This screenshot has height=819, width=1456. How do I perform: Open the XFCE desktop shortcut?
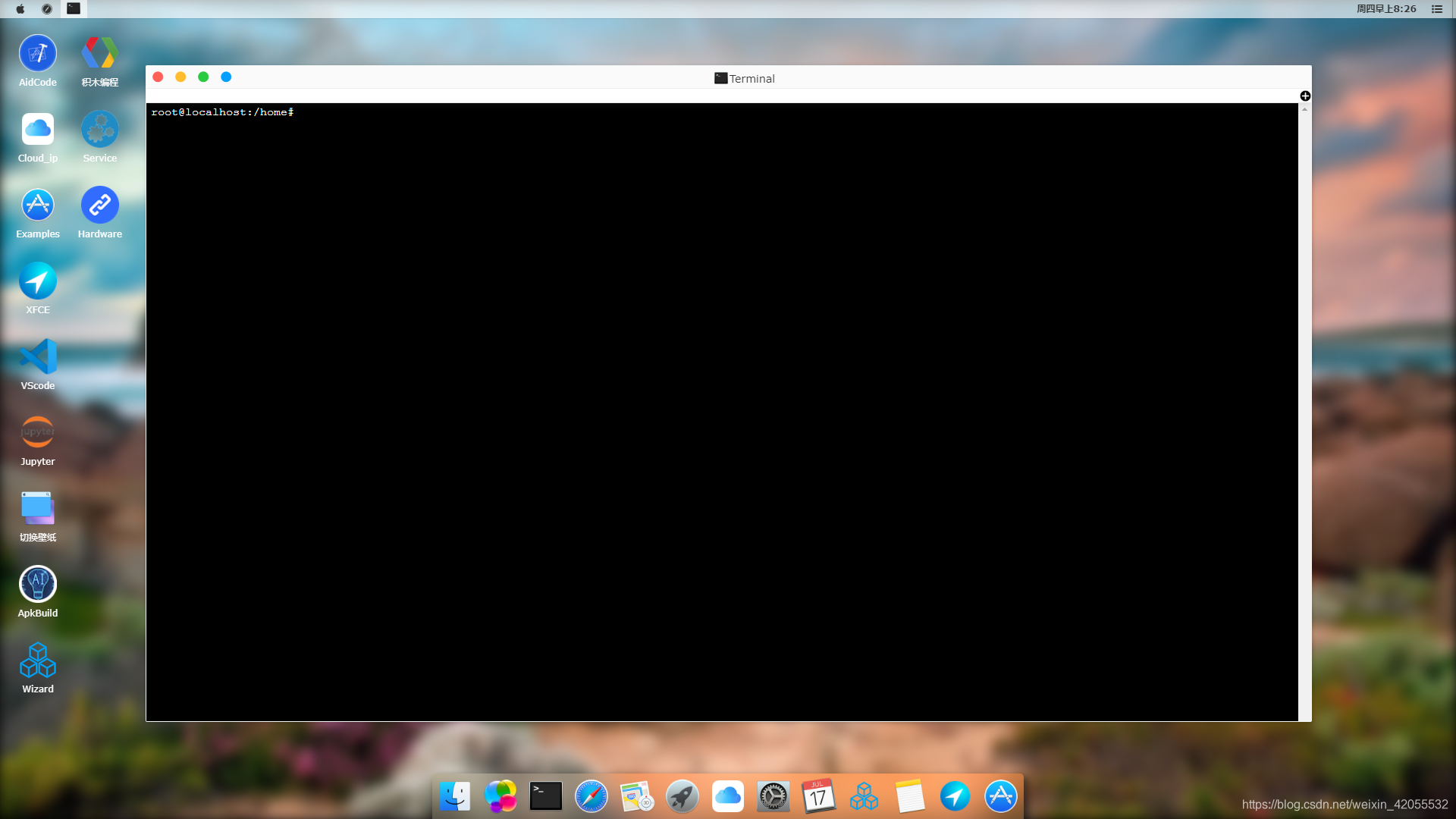pos(37,281)
